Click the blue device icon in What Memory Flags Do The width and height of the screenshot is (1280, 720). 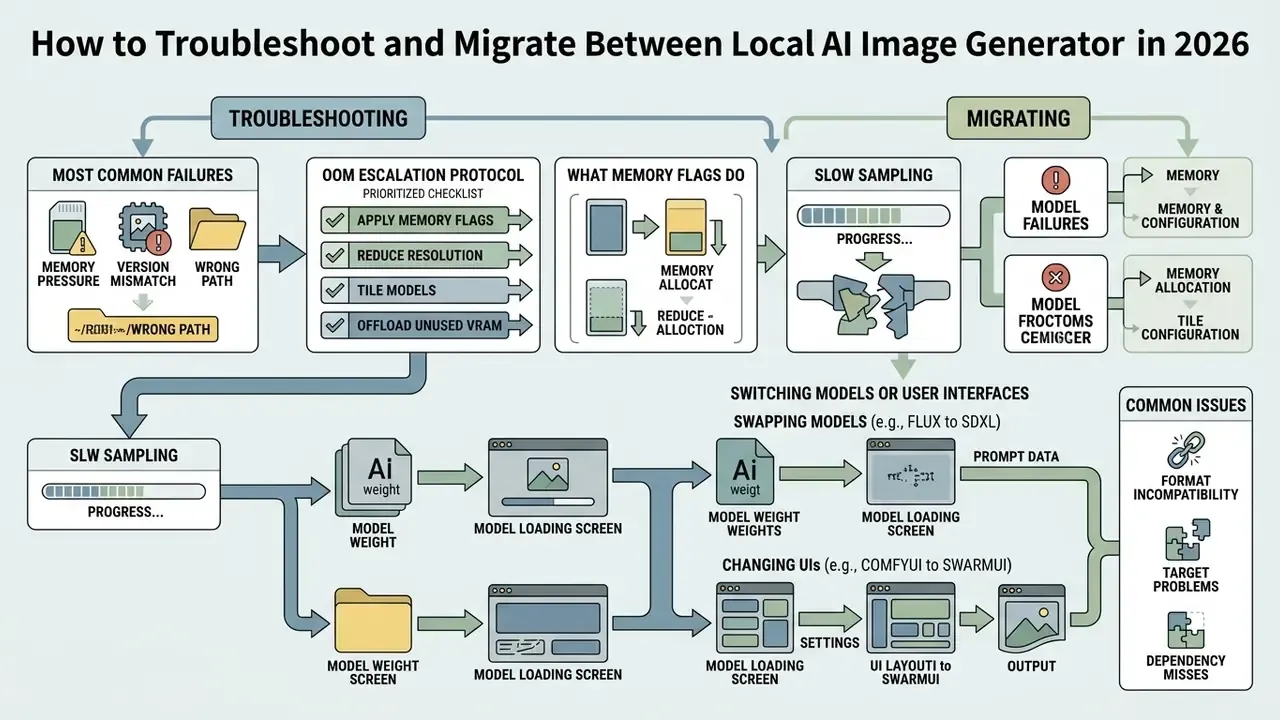coord(606,227)
